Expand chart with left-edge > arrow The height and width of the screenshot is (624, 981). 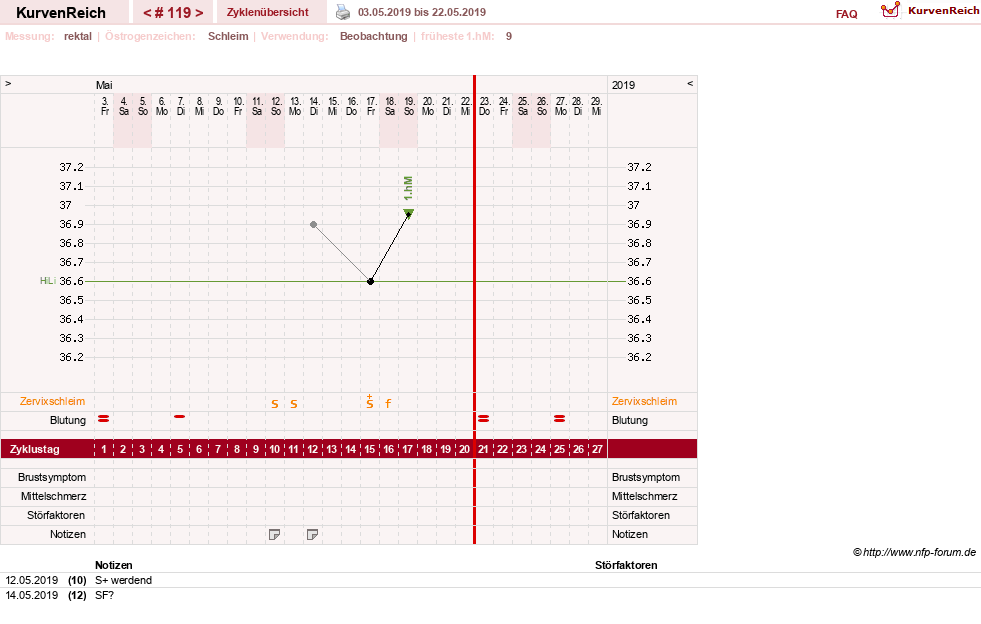[8, 83]
